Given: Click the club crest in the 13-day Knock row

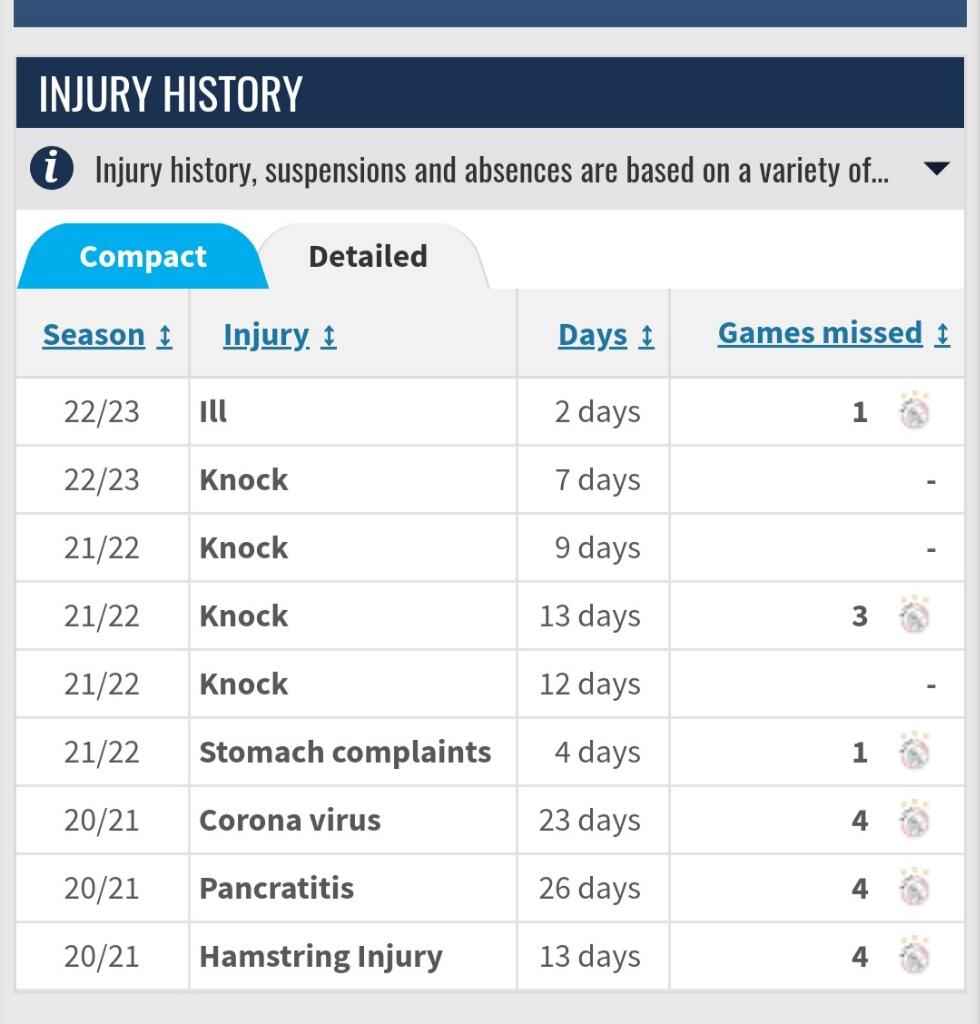Looking at the screenshot, I should pyautogui.click(x=914, y=616).
